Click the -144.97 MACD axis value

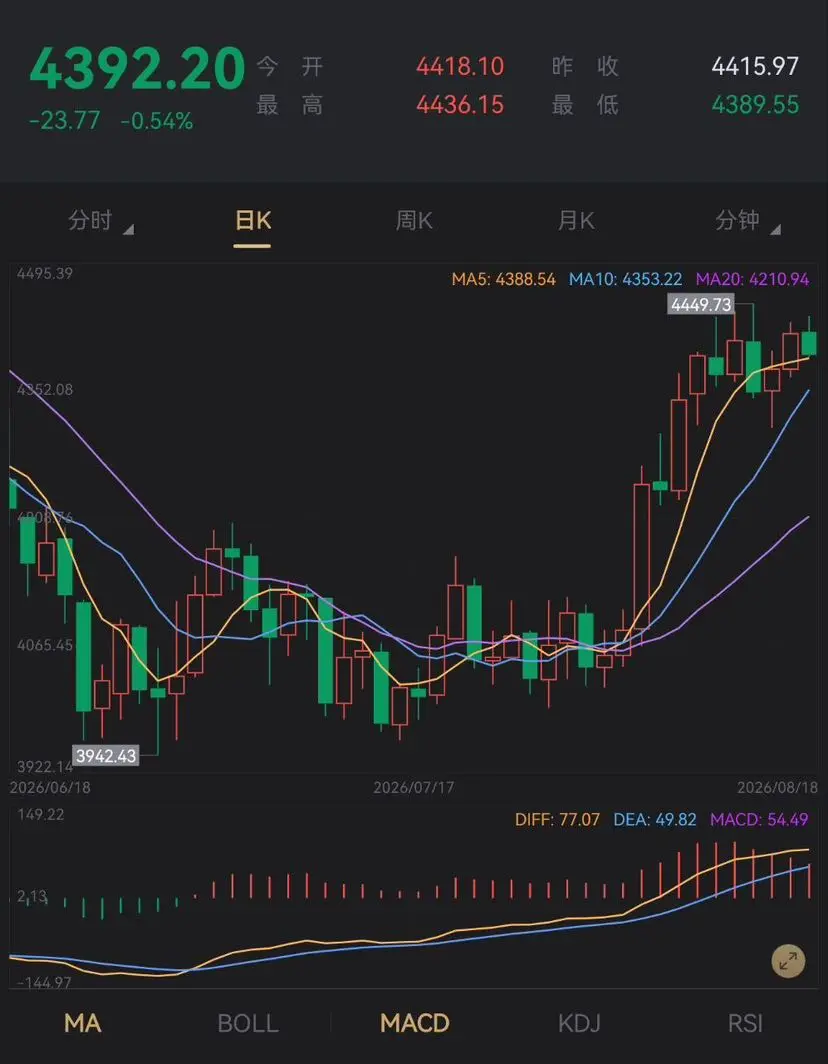(x=43, y=982)
